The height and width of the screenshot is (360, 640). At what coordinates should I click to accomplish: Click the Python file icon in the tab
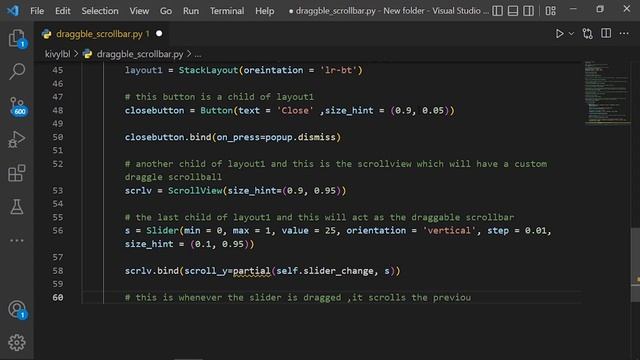(47, 34)
